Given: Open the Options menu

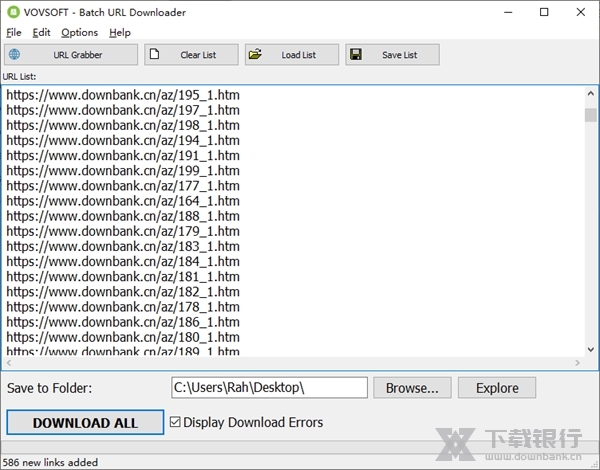Looking at the screenshot, I should 80,33.
